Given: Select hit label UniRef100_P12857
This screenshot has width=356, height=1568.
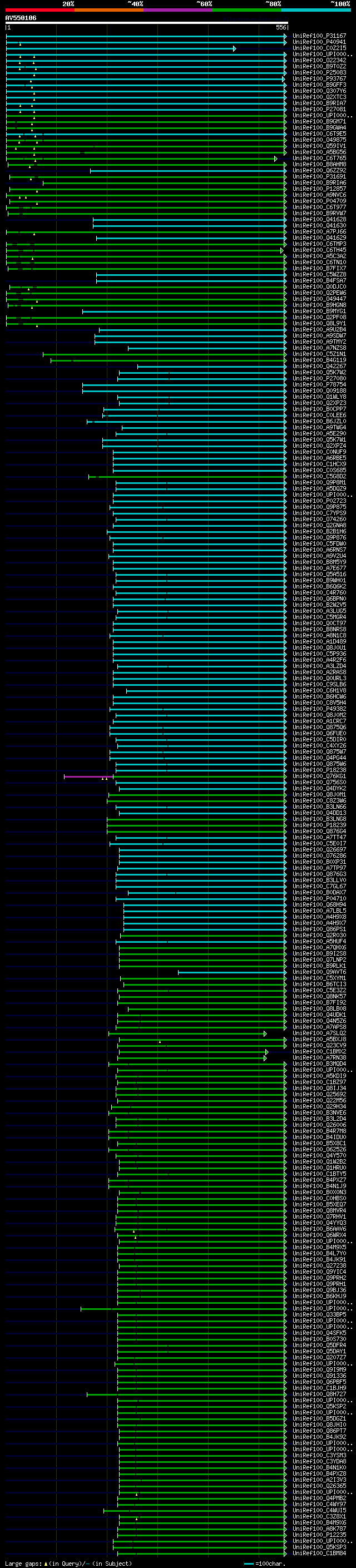Looking at the screenshot, I should 319,189.
